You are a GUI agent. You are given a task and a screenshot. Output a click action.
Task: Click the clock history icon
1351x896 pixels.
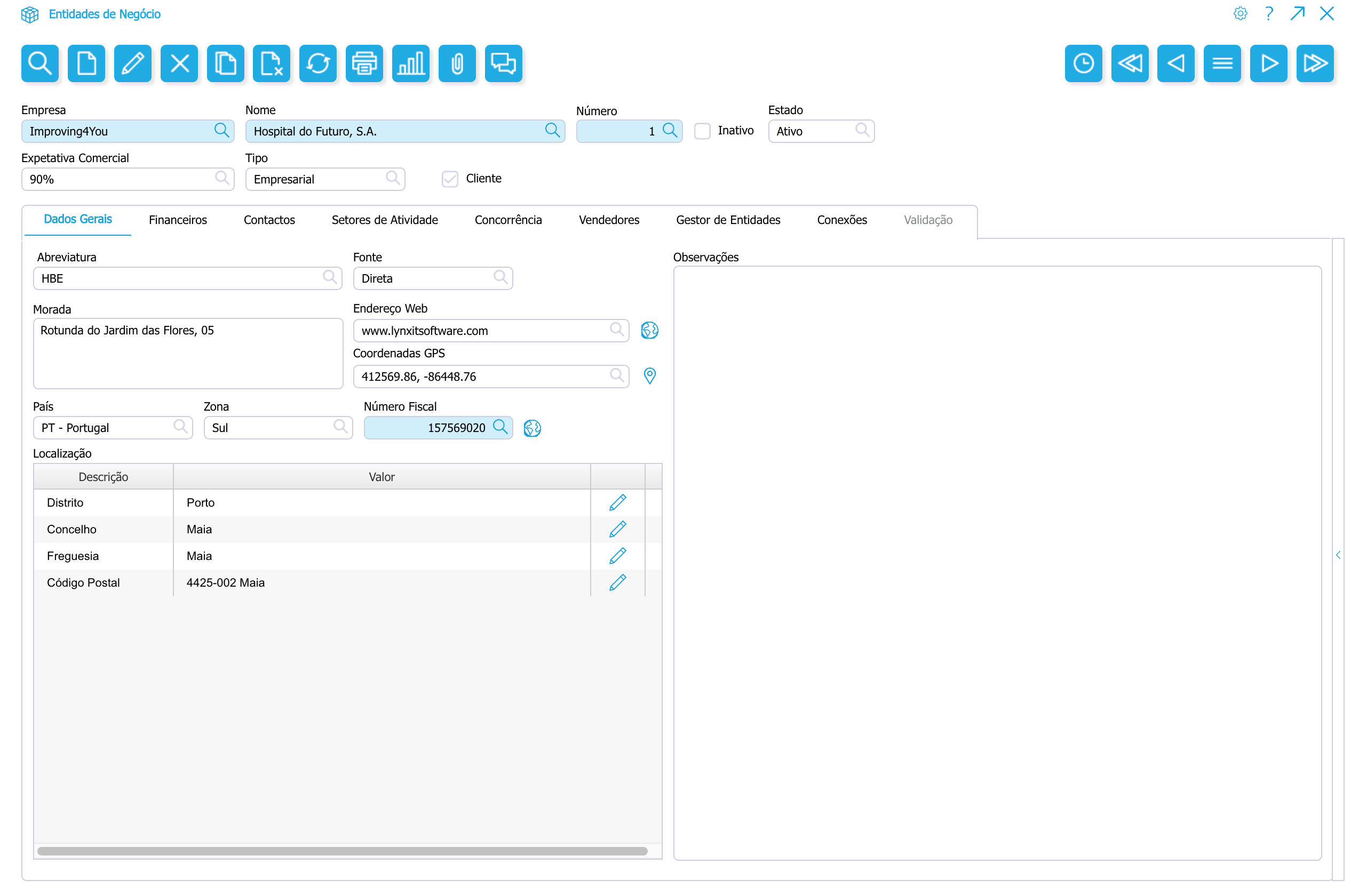[1084, 63]
